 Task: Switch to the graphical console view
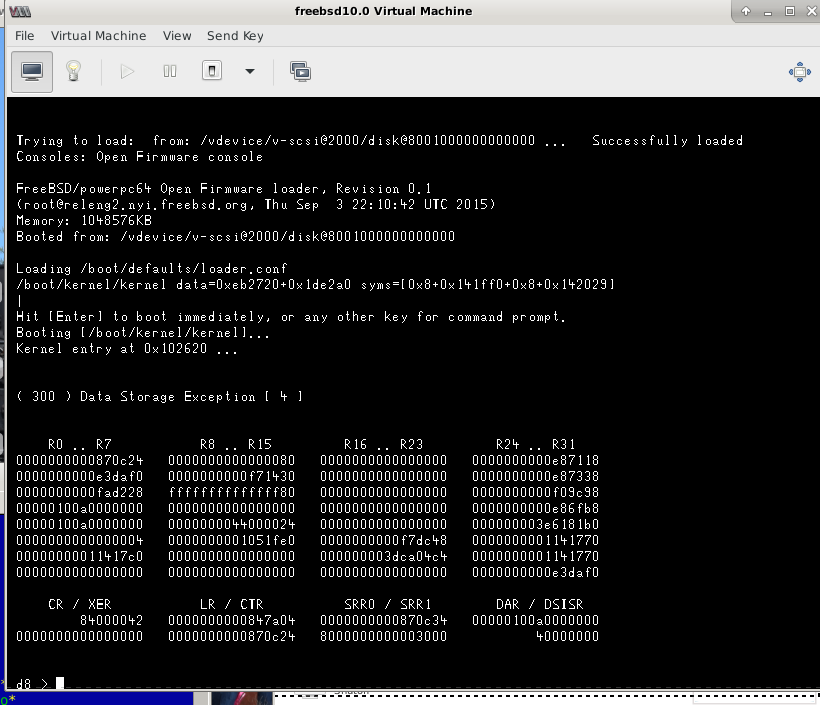[x=32, y=71]
